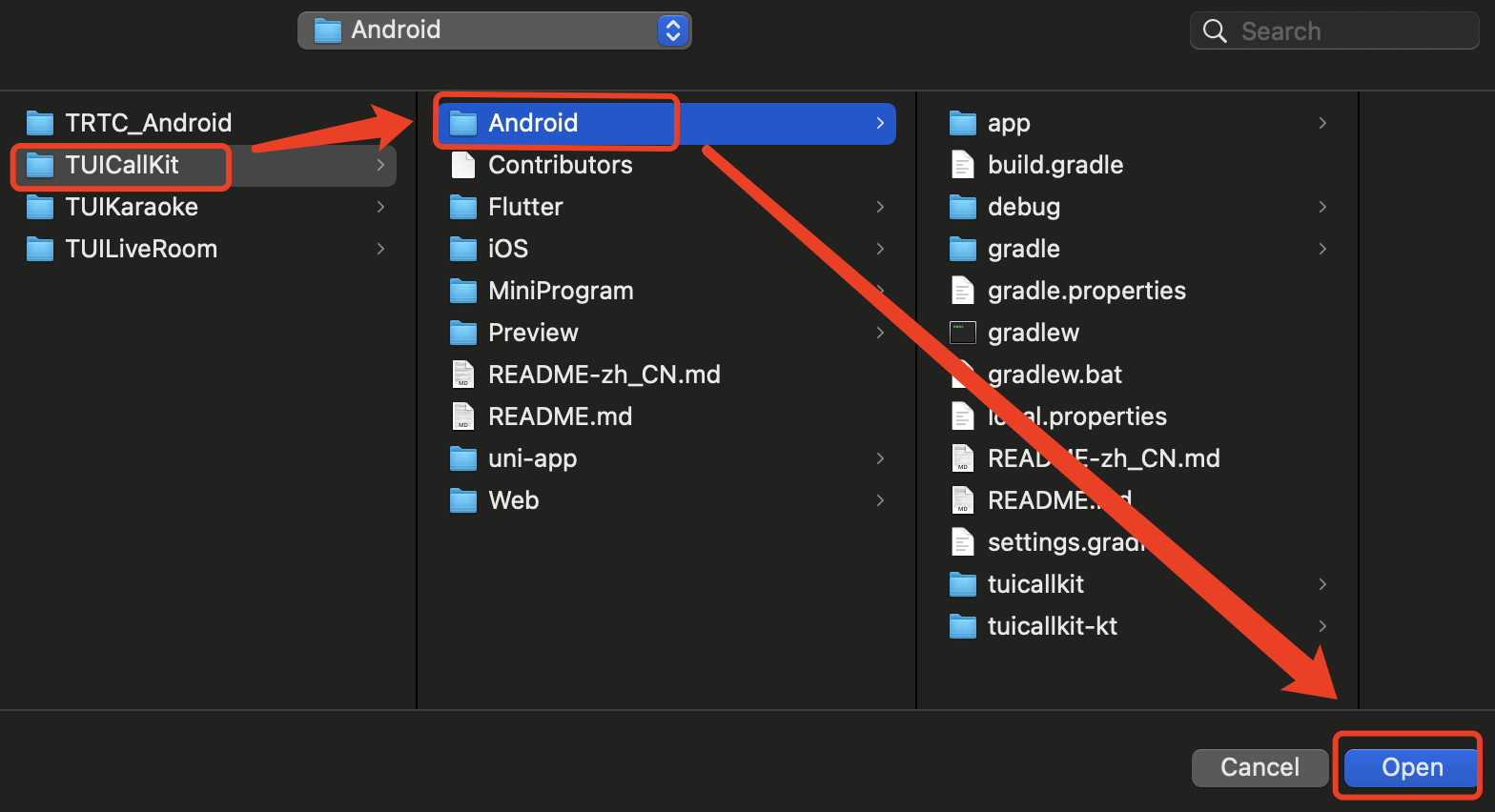This screenshot has height=812, width=1495.
Task: Select the tuicallkit folder name
Action: [x=1035, y=584]
